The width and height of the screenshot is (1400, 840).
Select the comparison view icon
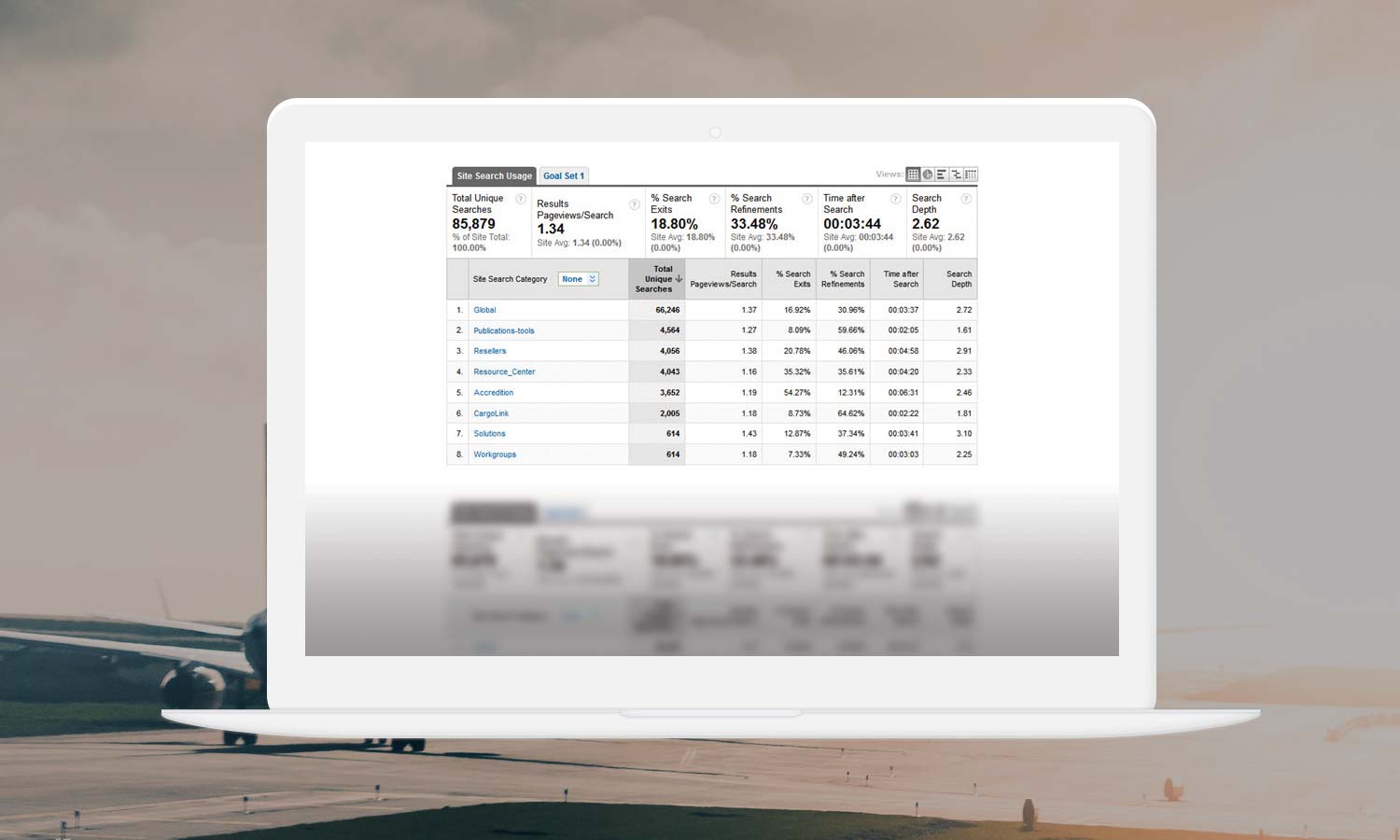957,175
